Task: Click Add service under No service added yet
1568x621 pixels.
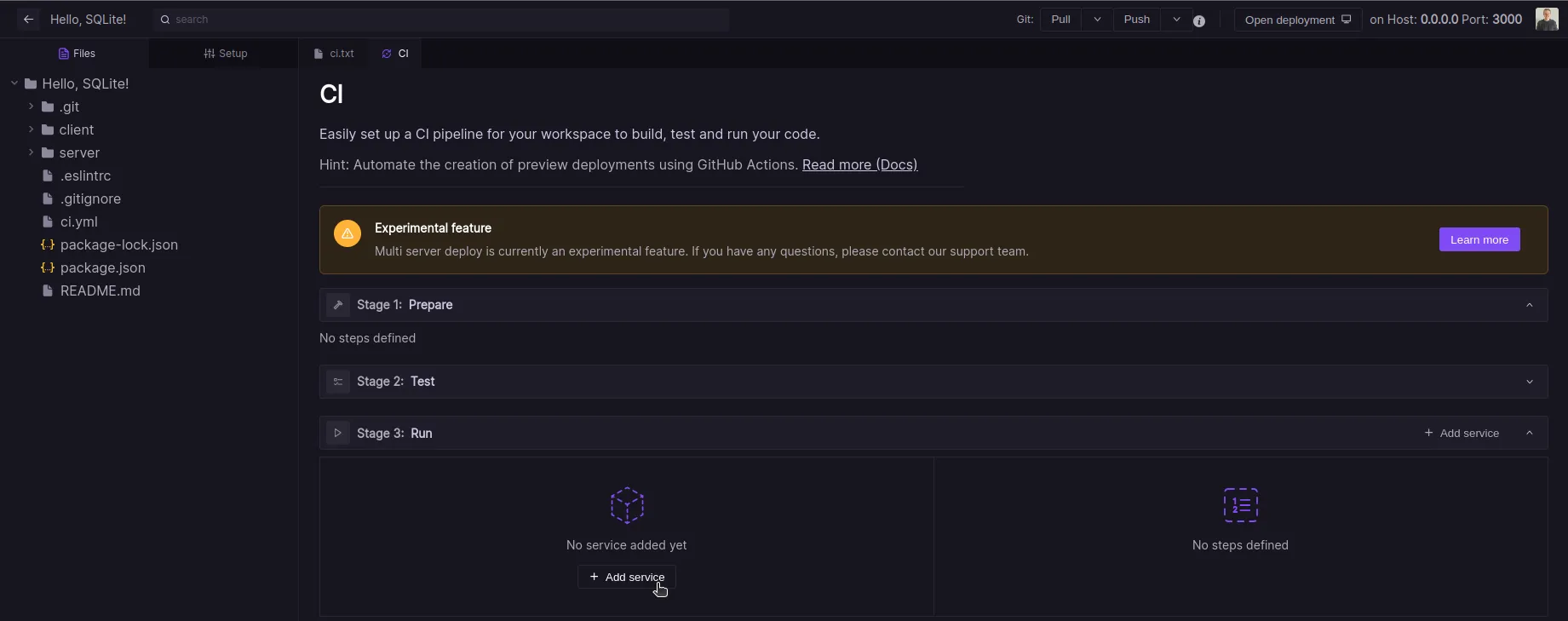Action: point(627,577)
